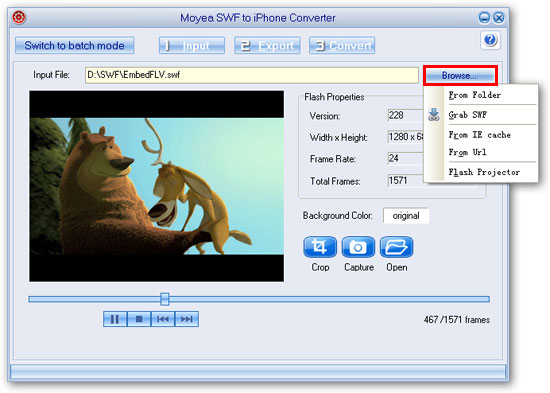Viewport: 550px width, 393px height.
Task: Stop the video playback
Action: [x=139, y=319]
